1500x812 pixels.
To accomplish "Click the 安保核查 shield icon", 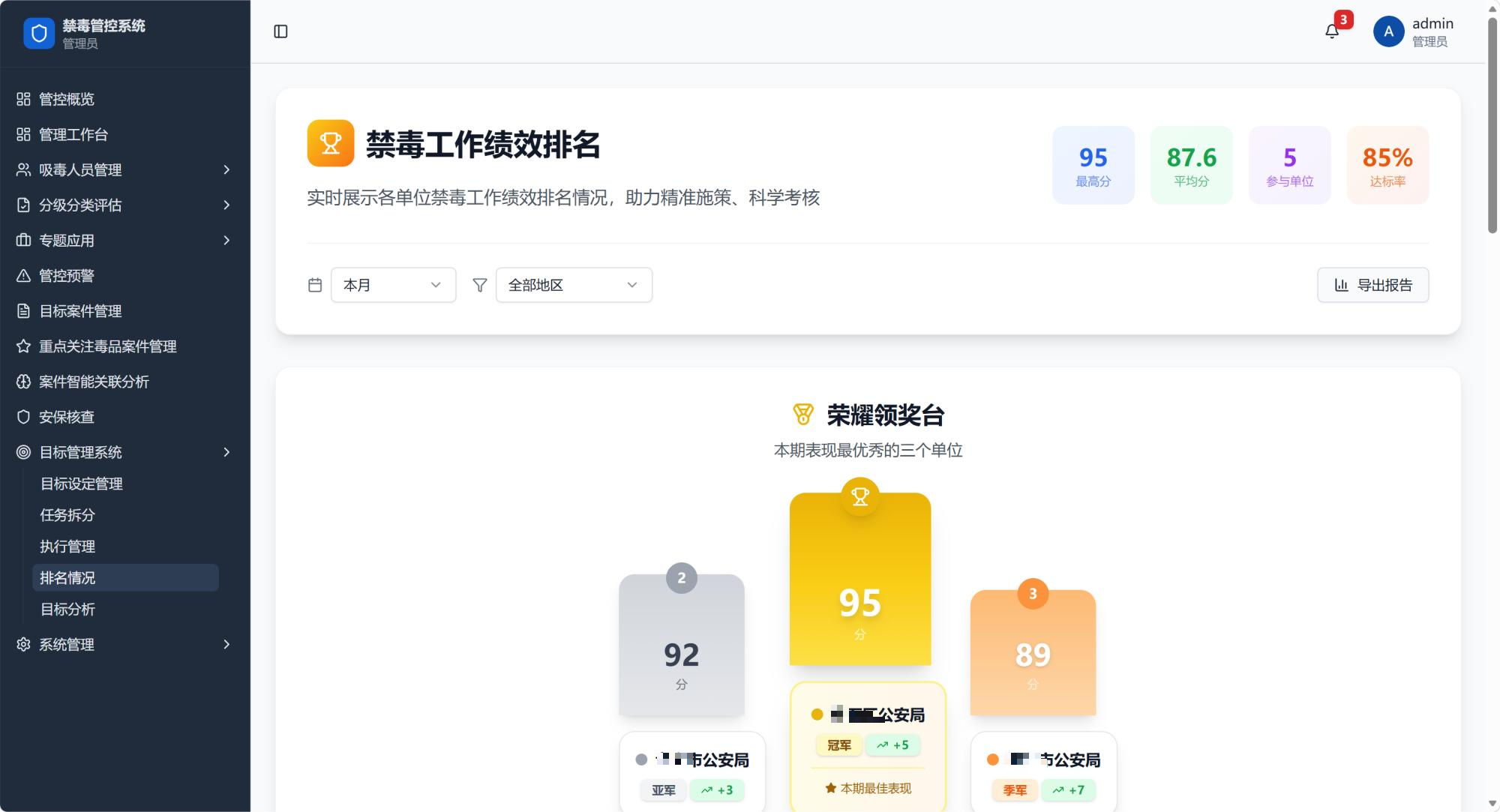I will pos(24,416).
